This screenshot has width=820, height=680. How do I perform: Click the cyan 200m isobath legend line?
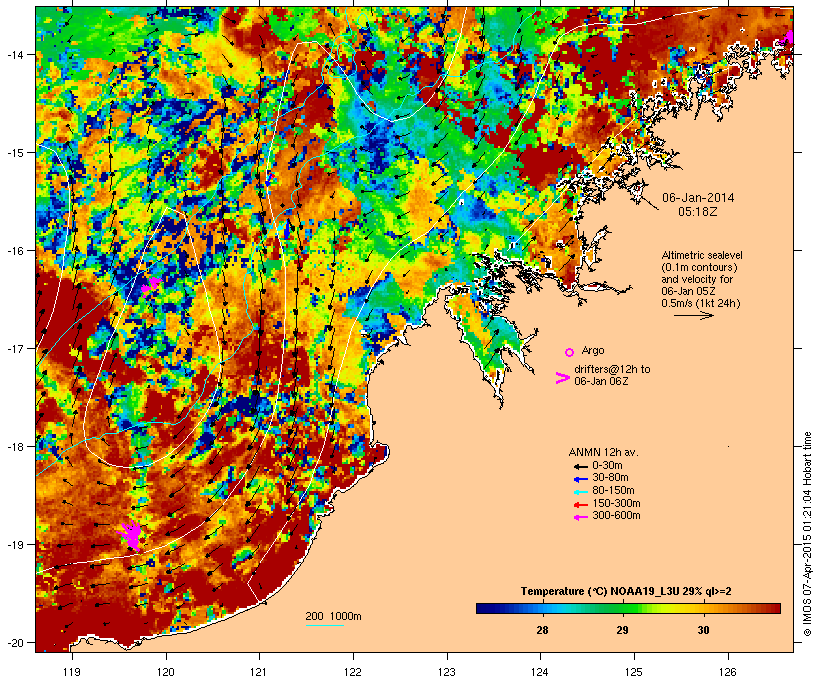tap(324, 625)
